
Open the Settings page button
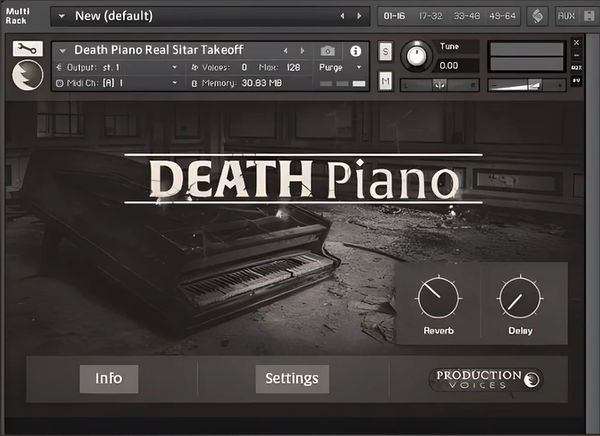pyautogui.click(x=292, y=379)
